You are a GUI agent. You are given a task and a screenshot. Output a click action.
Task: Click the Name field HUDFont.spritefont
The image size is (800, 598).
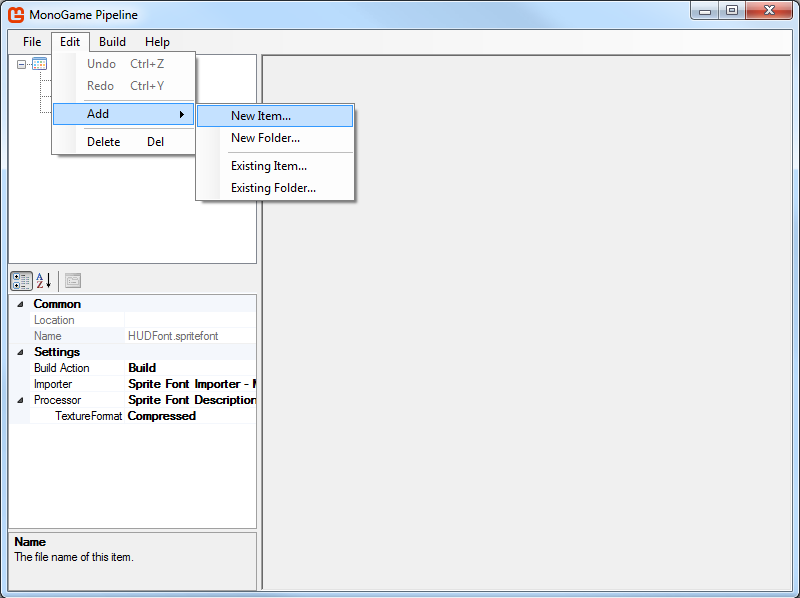190,336
